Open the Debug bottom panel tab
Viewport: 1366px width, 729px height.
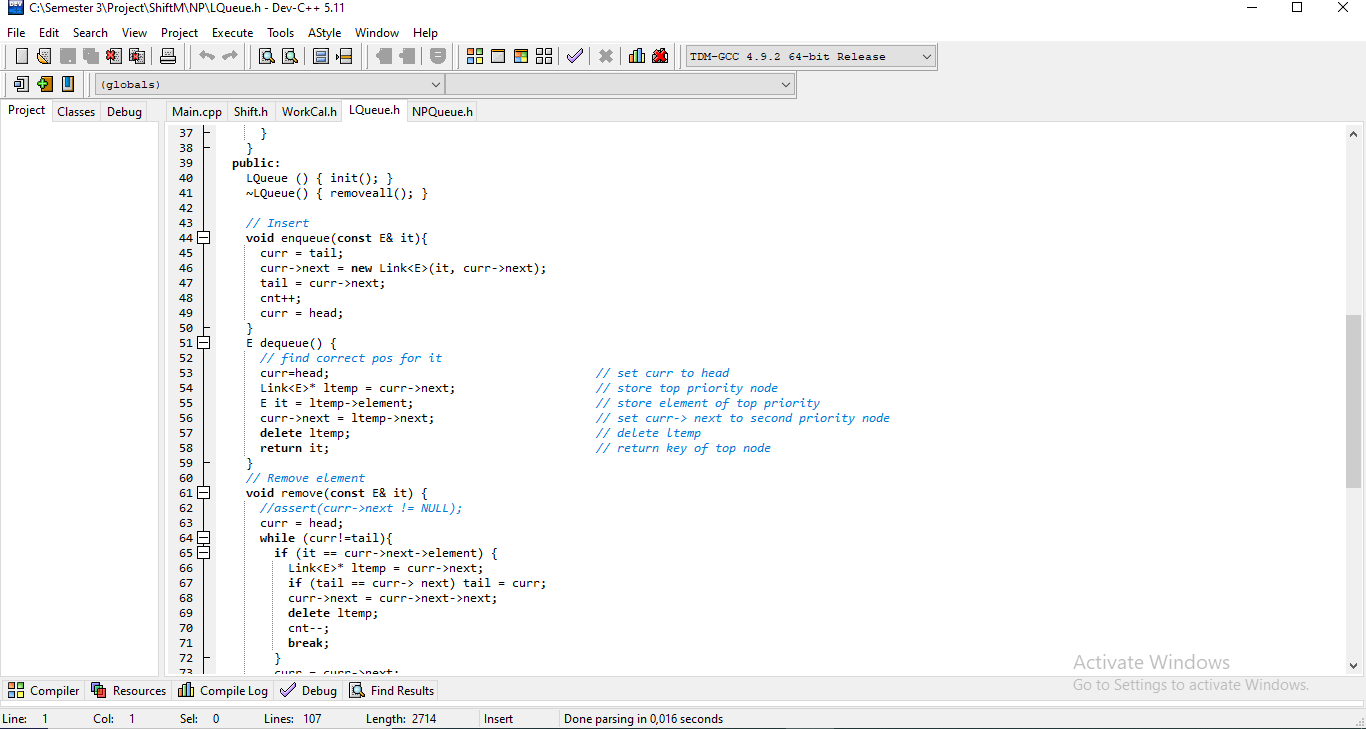click(x=309, y=690)
